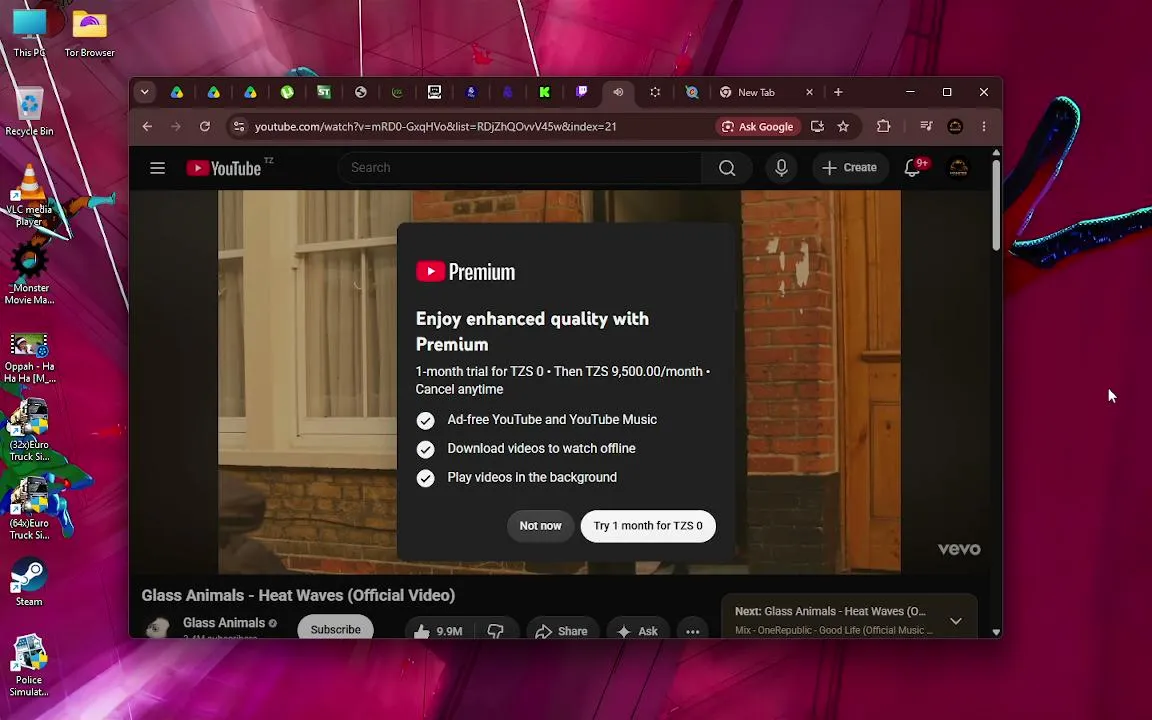Image resolution: width=1152 pixels, height=720 pixels.
Task: Open the notifications bell
Action: click(x=912, y=168)
